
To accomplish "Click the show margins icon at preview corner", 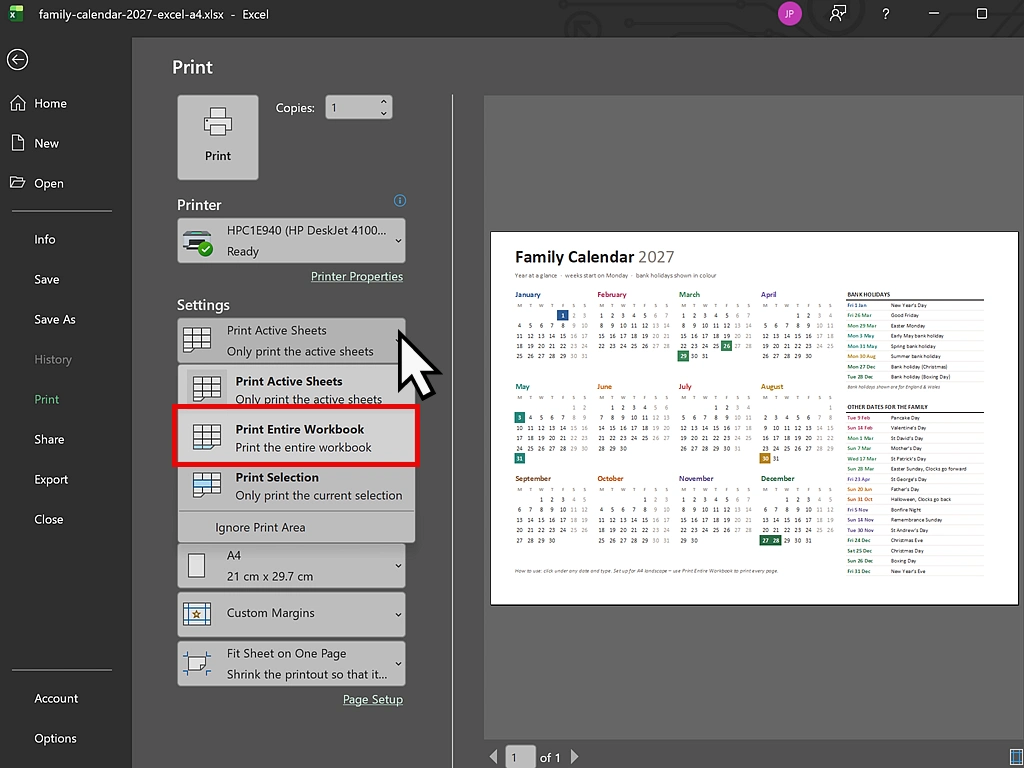I will (x=1016, y=757).
